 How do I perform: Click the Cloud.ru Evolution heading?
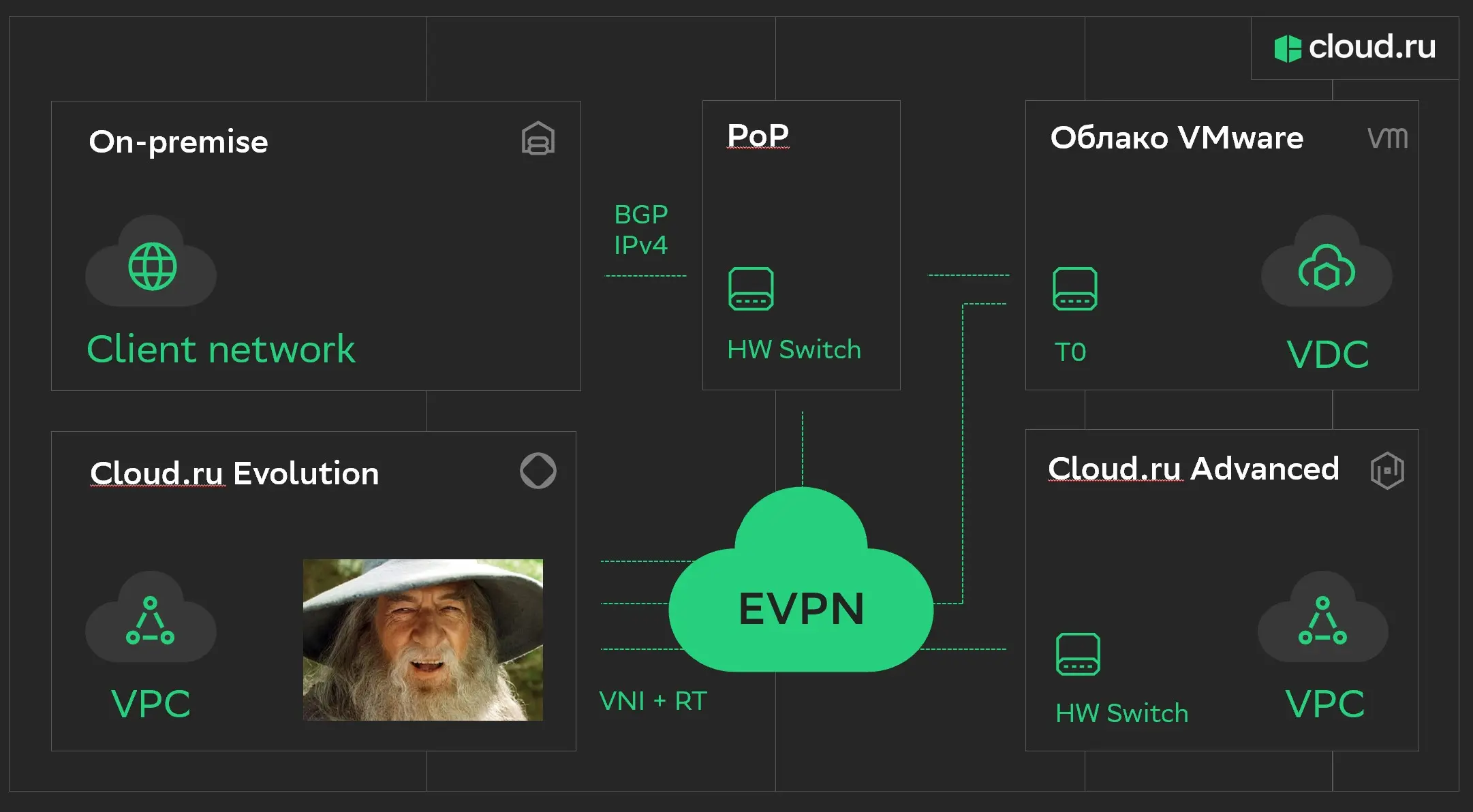pos(234,473)
